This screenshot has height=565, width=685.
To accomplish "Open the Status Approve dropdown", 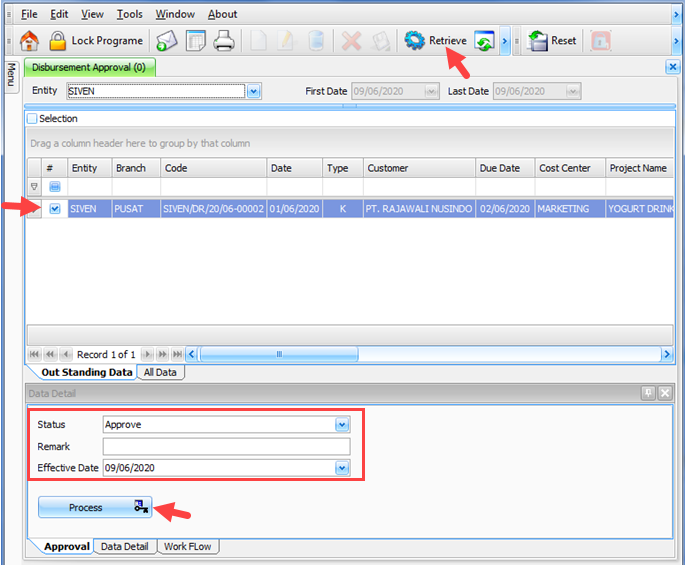I will click(x=342, y=425).
